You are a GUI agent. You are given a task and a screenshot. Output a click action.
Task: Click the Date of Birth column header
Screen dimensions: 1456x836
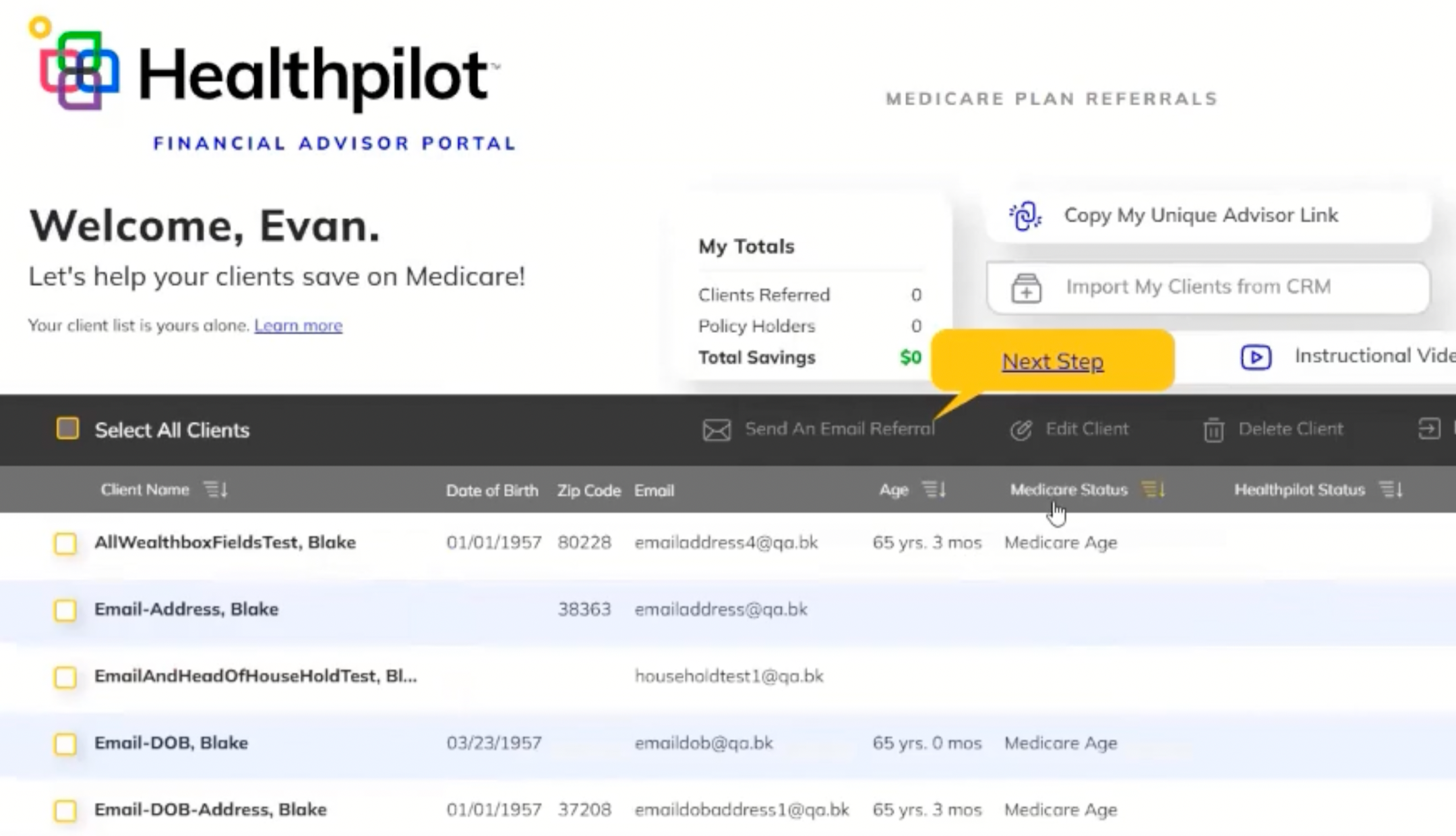coord(492,490)
